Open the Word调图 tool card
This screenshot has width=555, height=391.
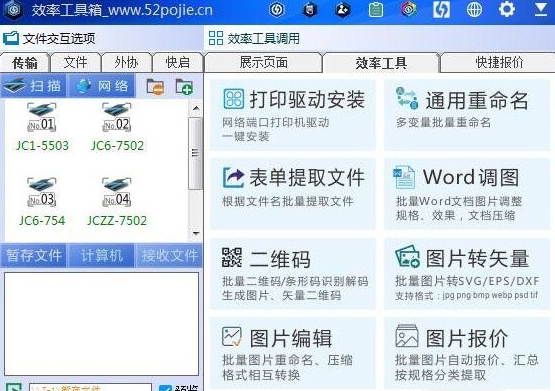click(x=467, y=194)
